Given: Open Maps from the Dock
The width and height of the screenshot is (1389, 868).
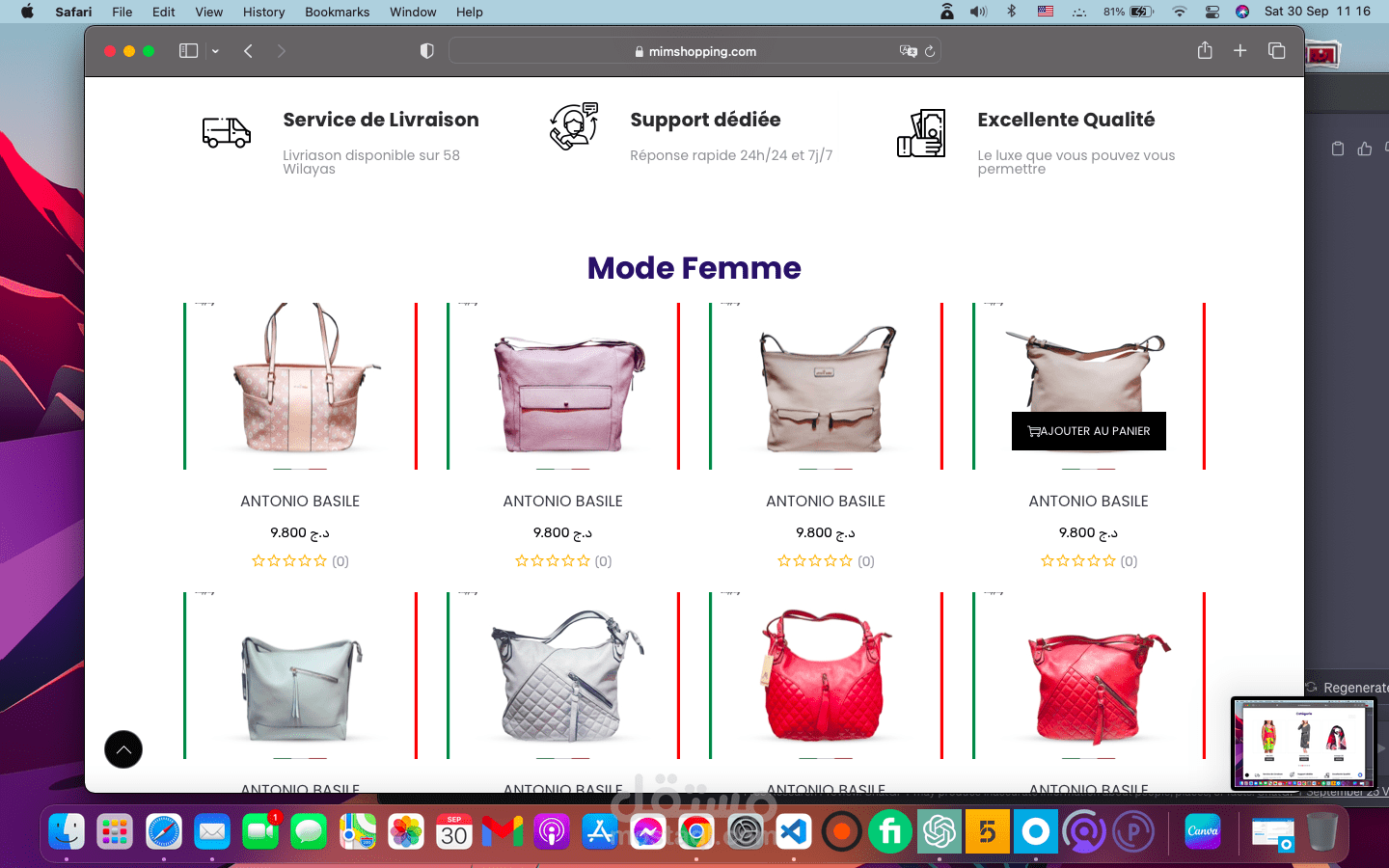Looking at the screenshot, I should click(358, 831).
